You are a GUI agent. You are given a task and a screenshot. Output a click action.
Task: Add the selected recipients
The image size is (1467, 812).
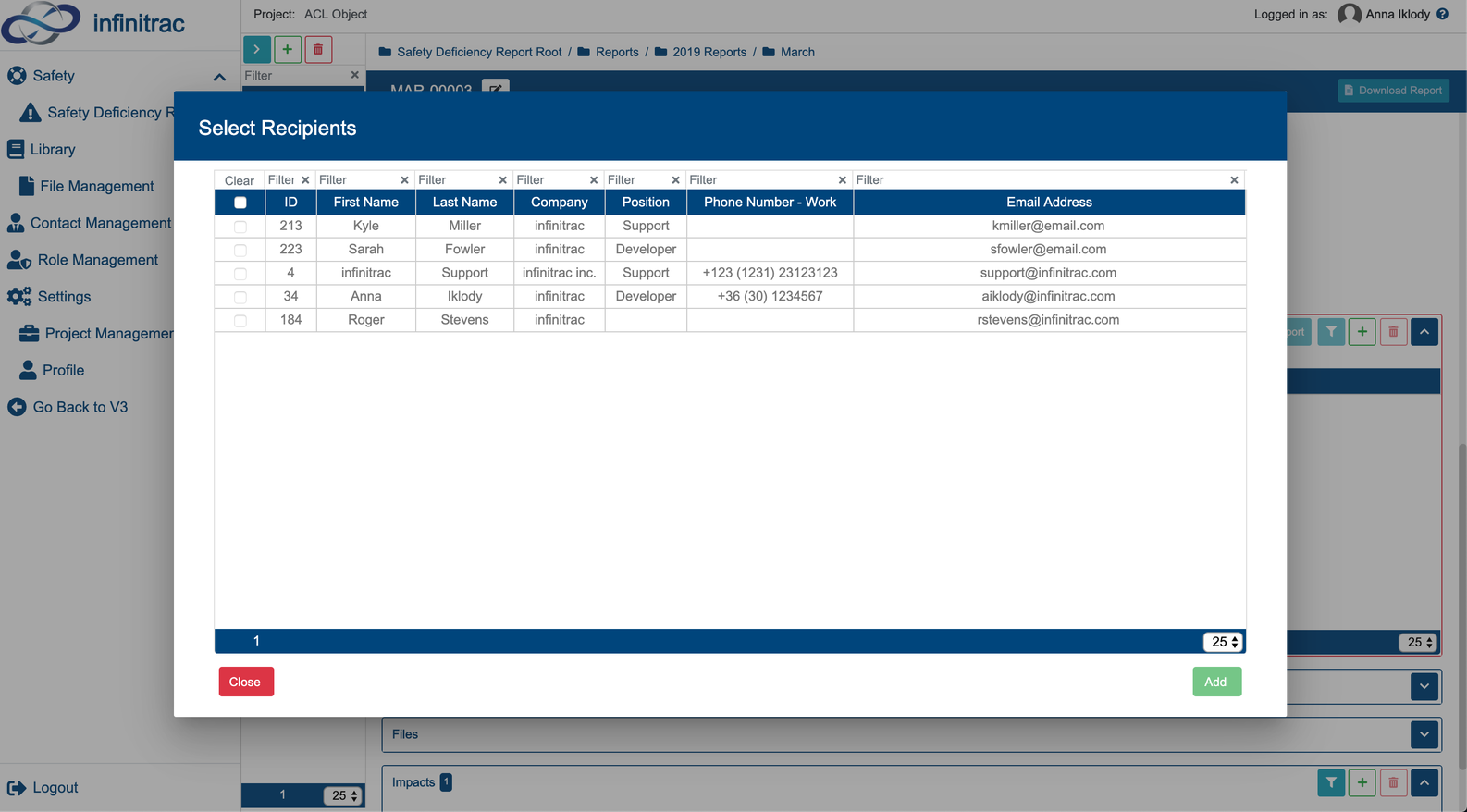point(1216,682)
